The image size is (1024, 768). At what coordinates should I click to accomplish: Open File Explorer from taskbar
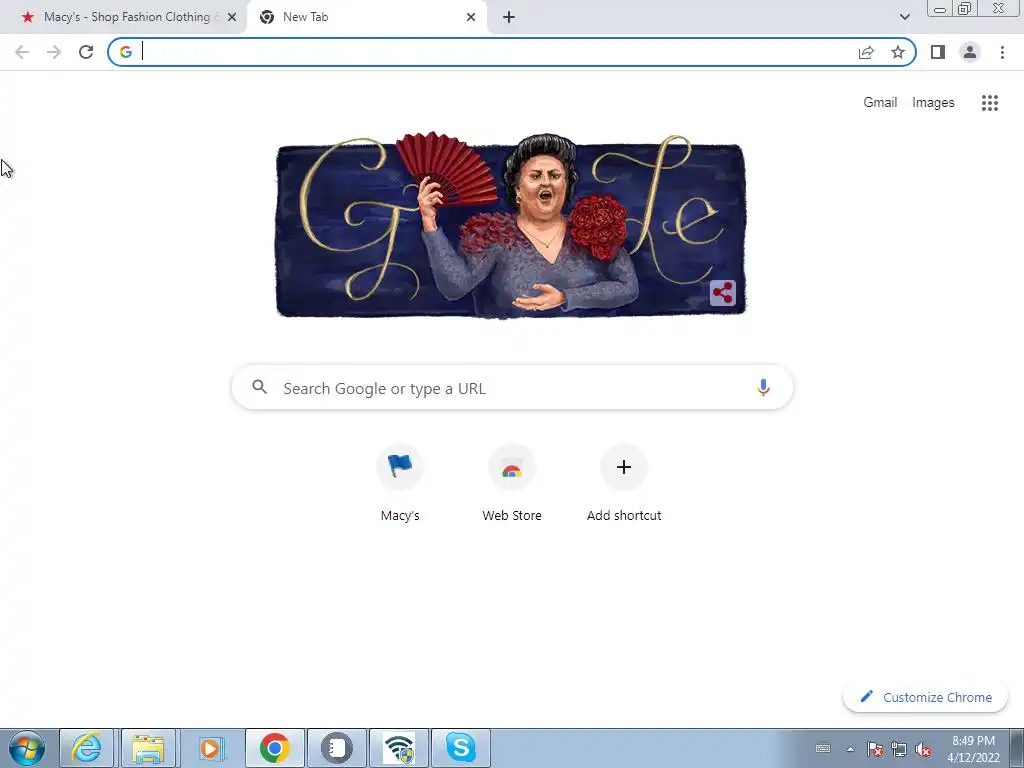[x=148, y=748]
